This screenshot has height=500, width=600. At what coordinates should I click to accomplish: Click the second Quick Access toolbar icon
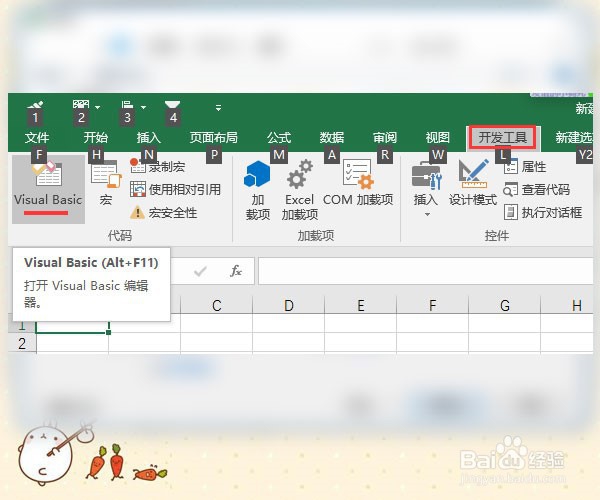81,105
